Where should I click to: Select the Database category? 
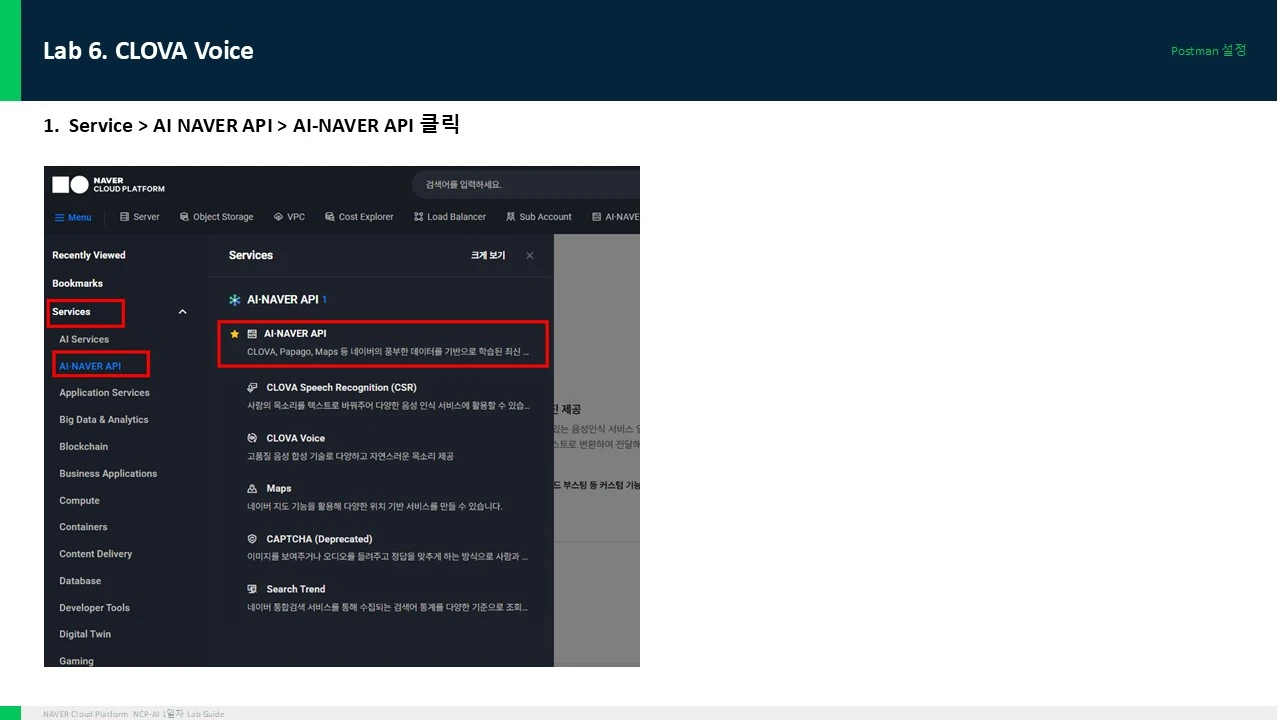click(80, 581)
